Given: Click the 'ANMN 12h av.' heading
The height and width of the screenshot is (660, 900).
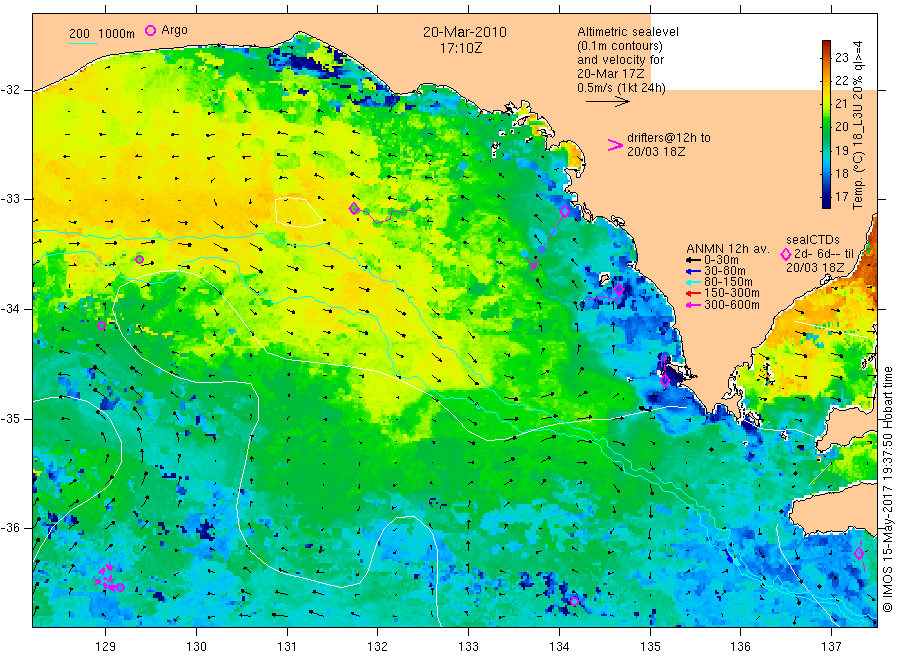Looking at the screenshot, I should pyautogui.click(x=728, y=249).
